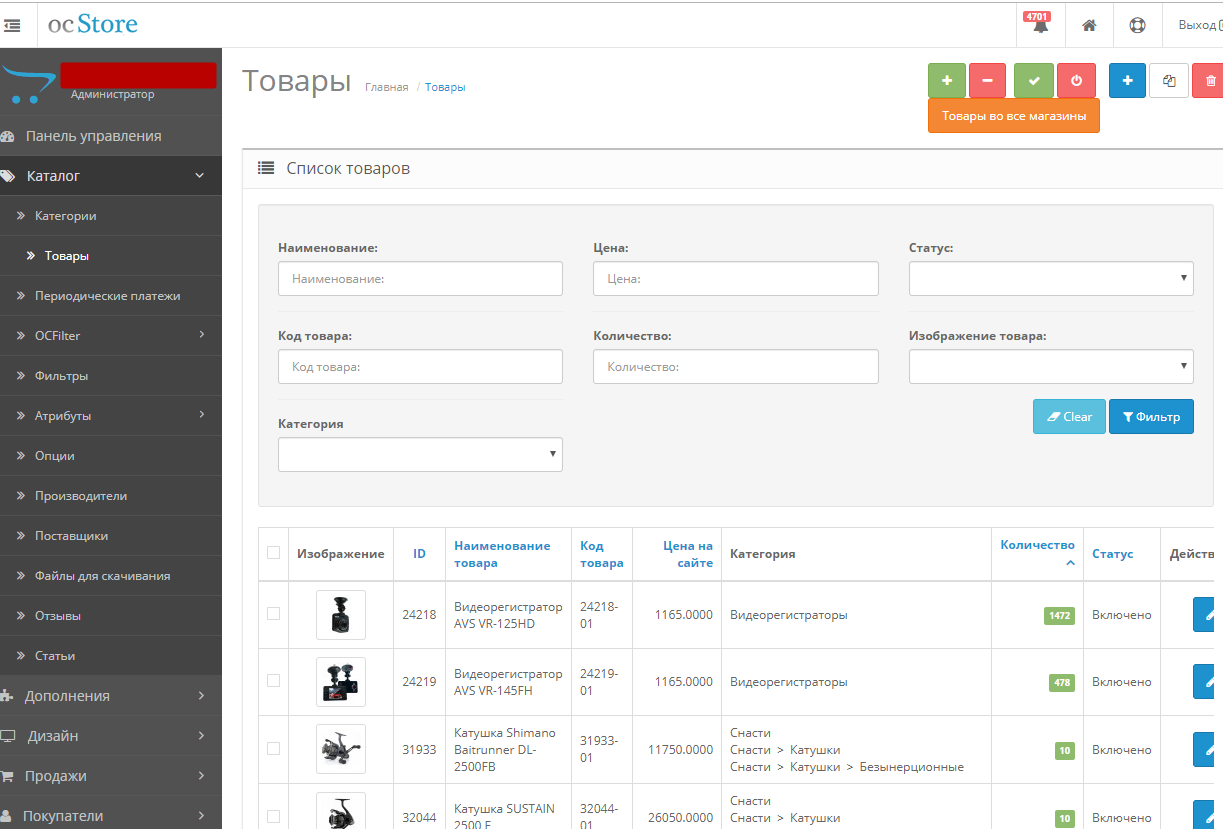
Task: Click the green checkmark enable button
Action: [1034, 81]
